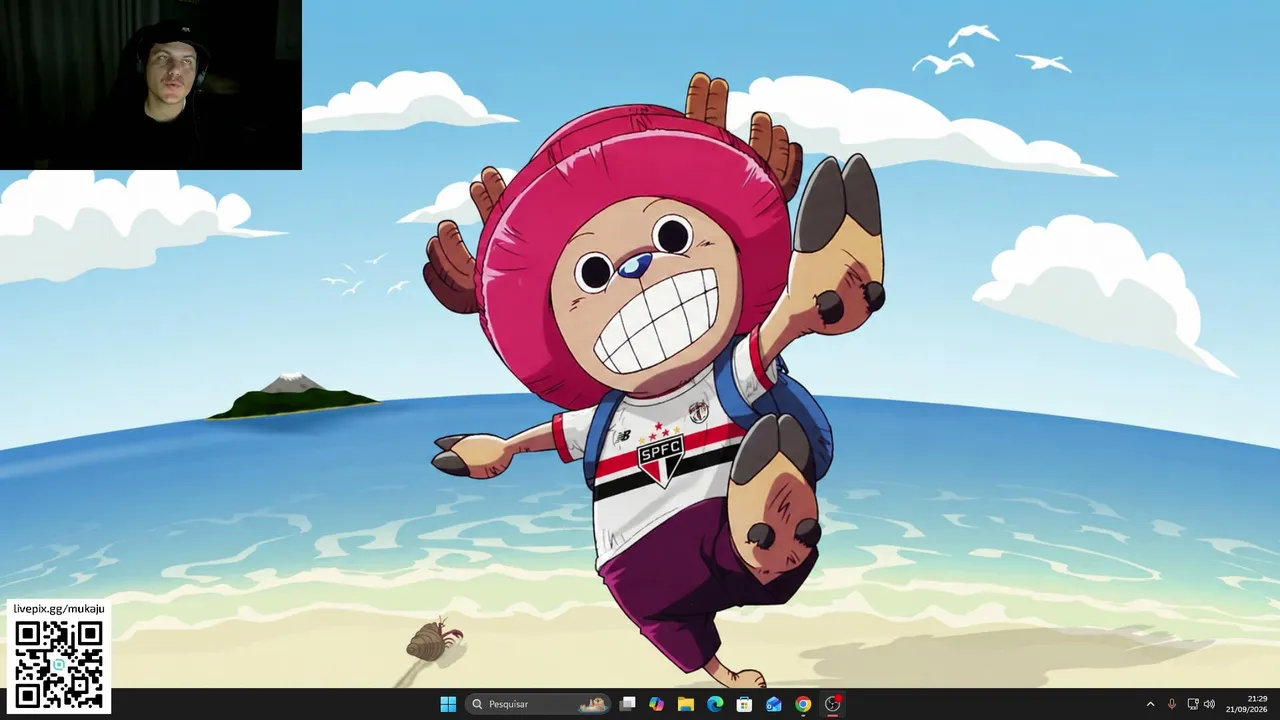Image resolution: width=1280 pixels, height=720 pixels.
Task: Open Task View from the taskbar
Action: (x=627, y=704)
